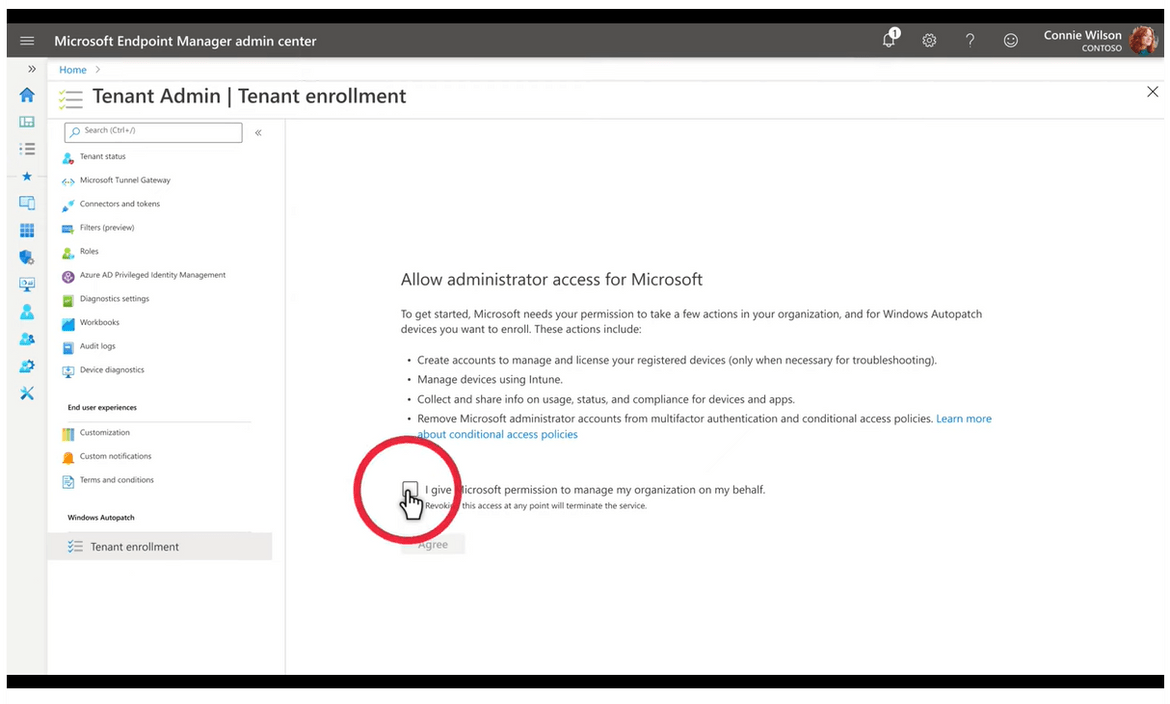Click the Custom notifications bell icon

point(68,457)
